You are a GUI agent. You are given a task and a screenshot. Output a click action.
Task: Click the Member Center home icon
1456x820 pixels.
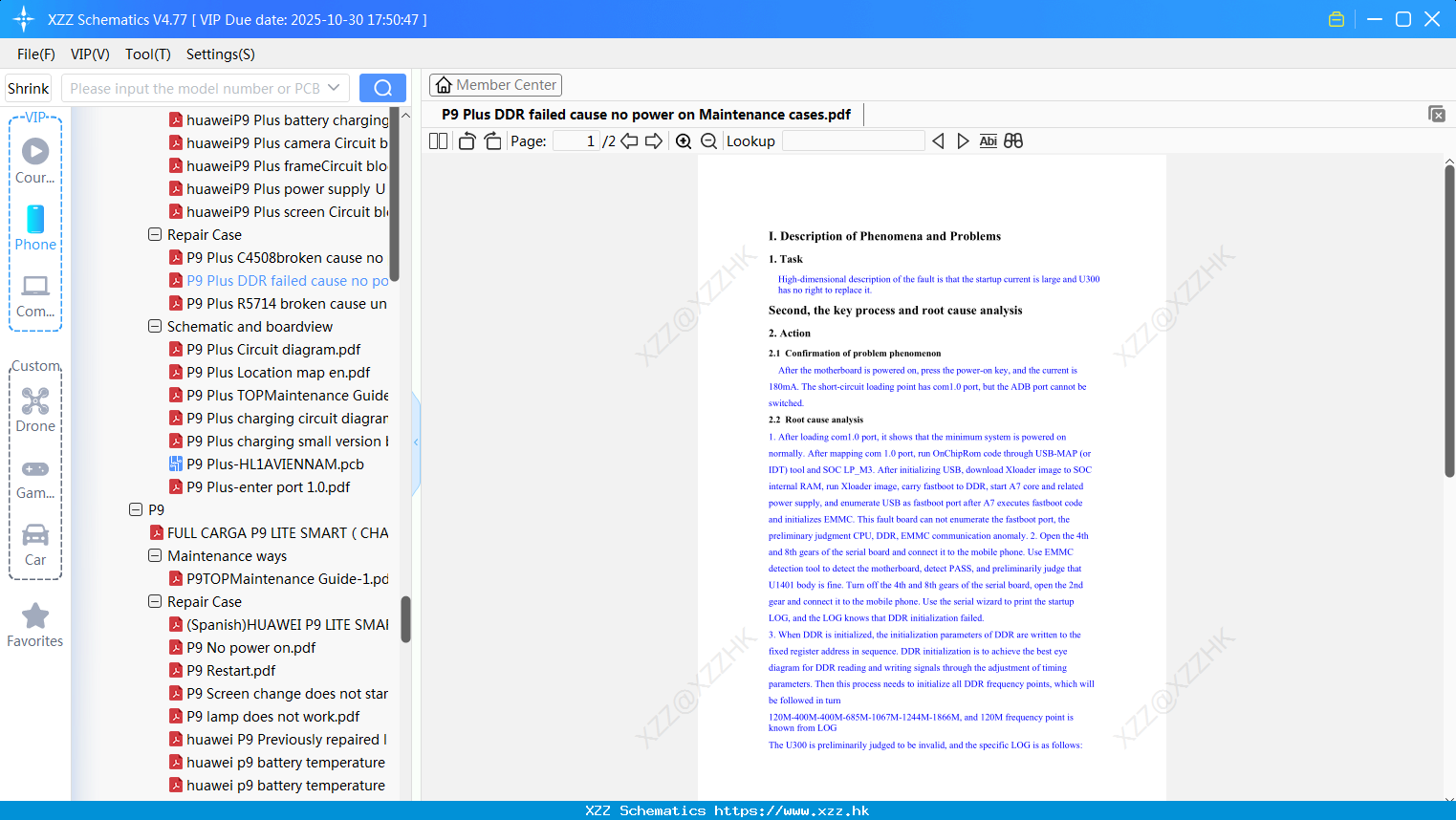point(444,85)
